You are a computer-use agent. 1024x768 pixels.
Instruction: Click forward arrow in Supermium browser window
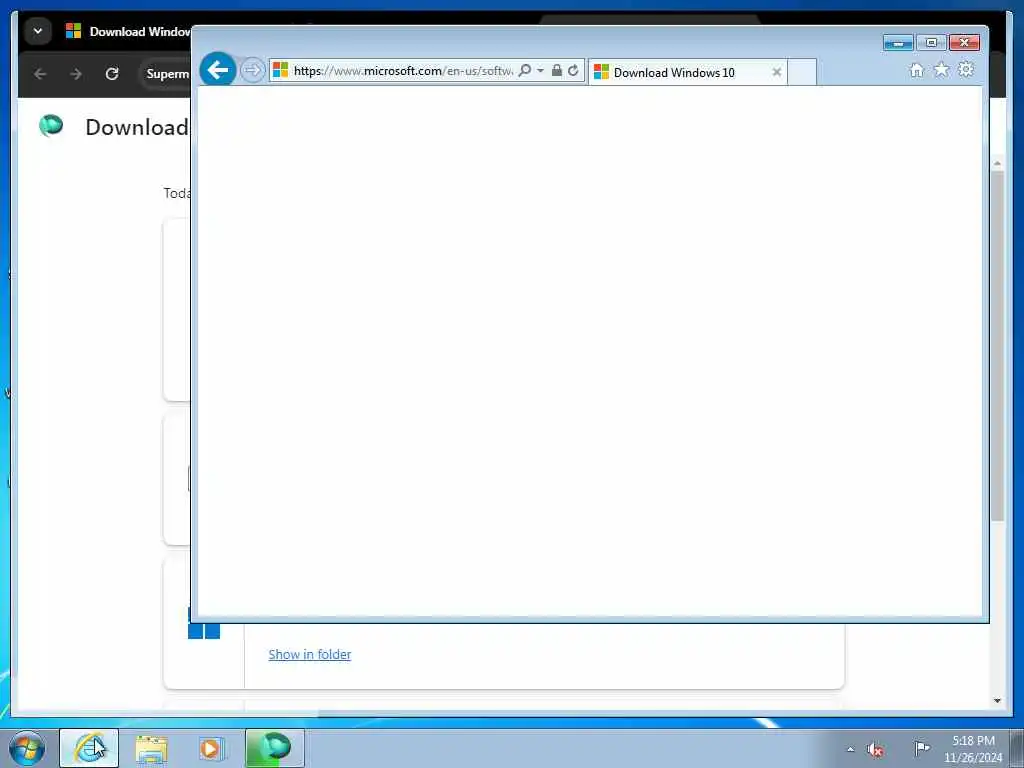click(76, 74)
